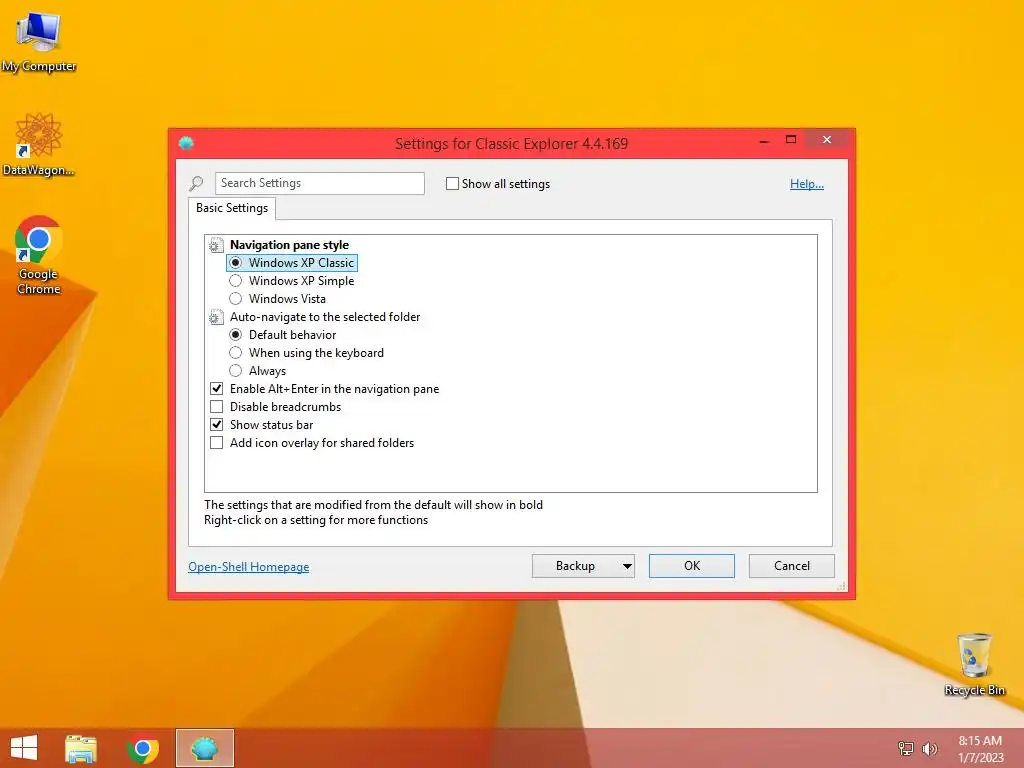This screenshot has width=1024, height=768.
Task: Switch to the Basic Settings tab
Action: coord(232,208)
